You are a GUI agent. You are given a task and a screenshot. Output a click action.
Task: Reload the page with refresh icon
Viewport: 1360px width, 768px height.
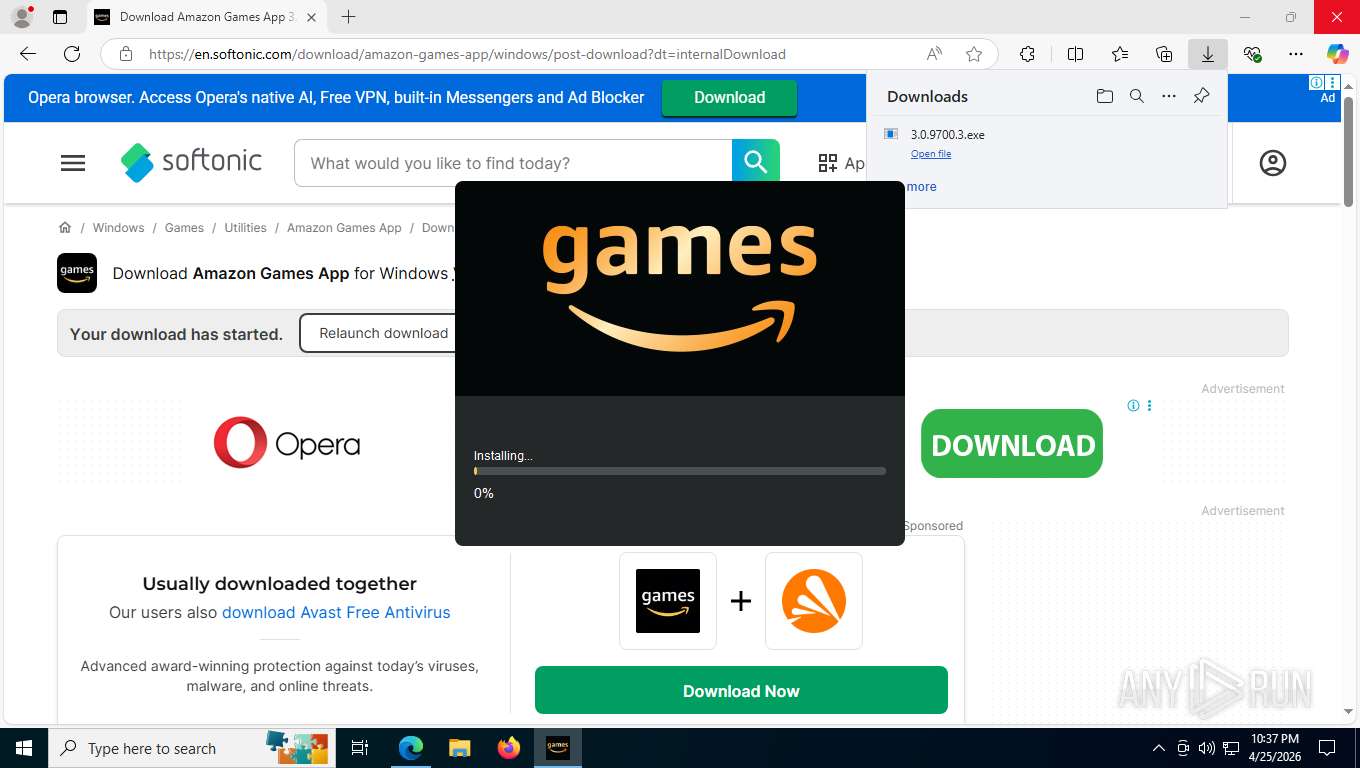[x=72, y=54]
